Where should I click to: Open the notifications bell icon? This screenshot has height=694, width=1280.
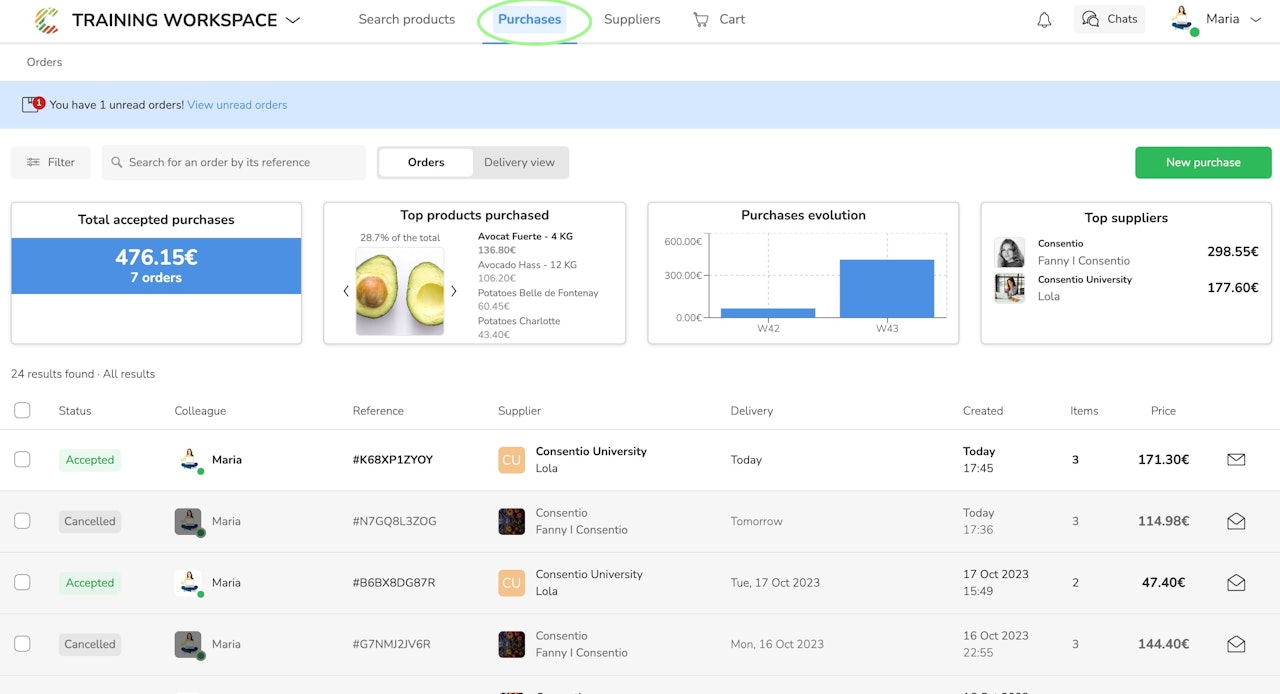1044,20
